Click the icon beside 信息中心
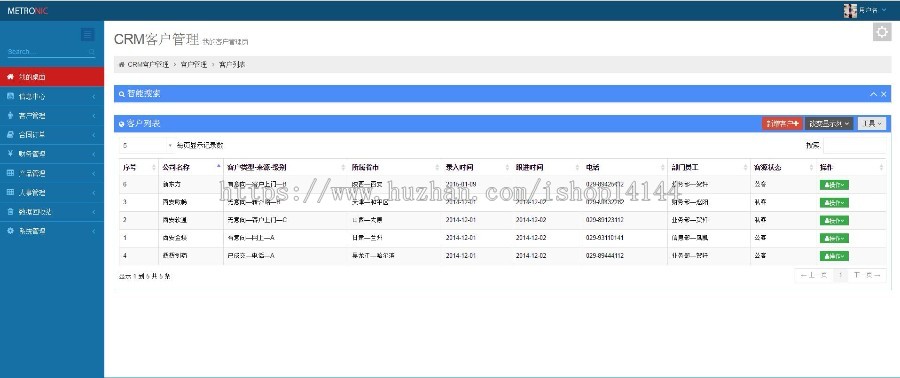Screen dimensions: 900x378 point(10,96)
